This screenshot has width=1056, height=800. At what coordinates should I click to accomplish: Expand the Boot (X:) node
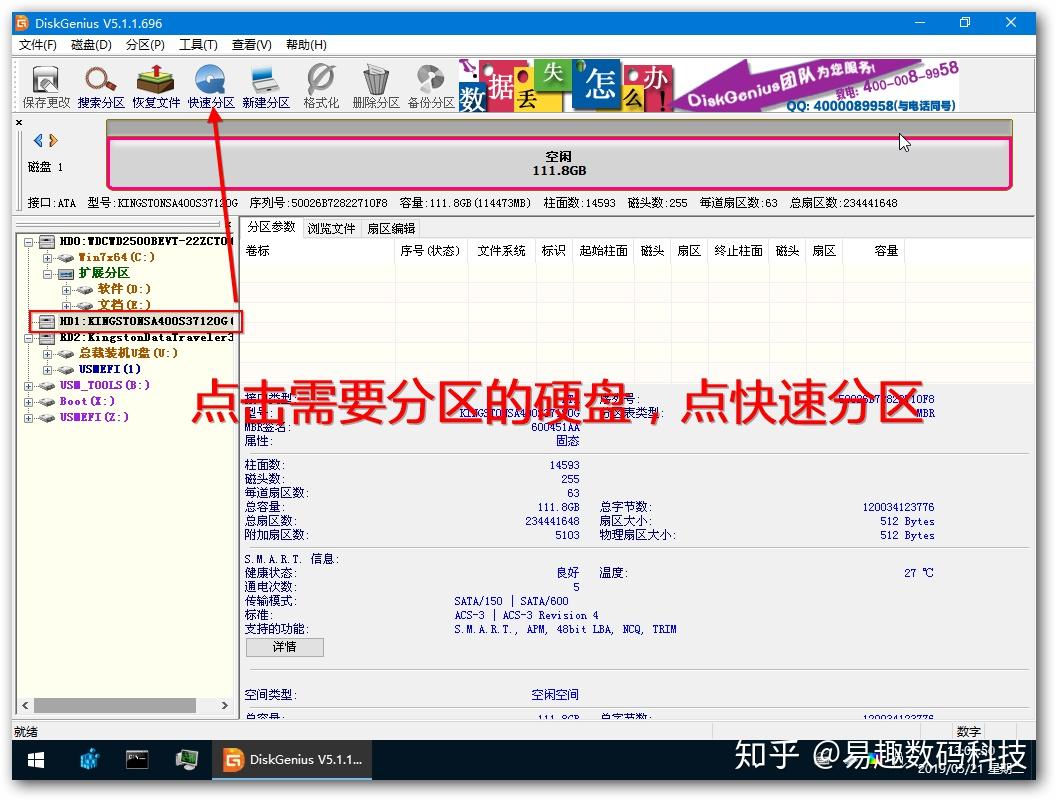28,401
